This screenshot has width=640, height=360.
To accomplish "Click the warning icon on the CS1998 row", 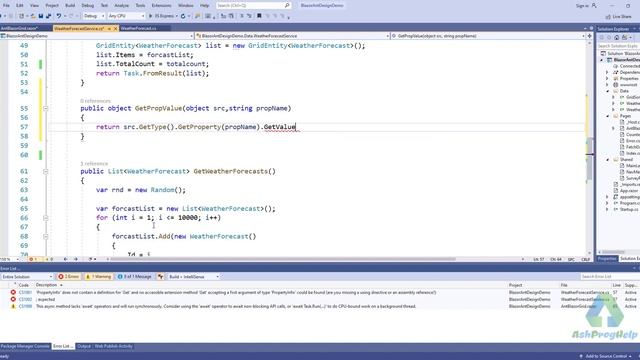I will 13,306.
